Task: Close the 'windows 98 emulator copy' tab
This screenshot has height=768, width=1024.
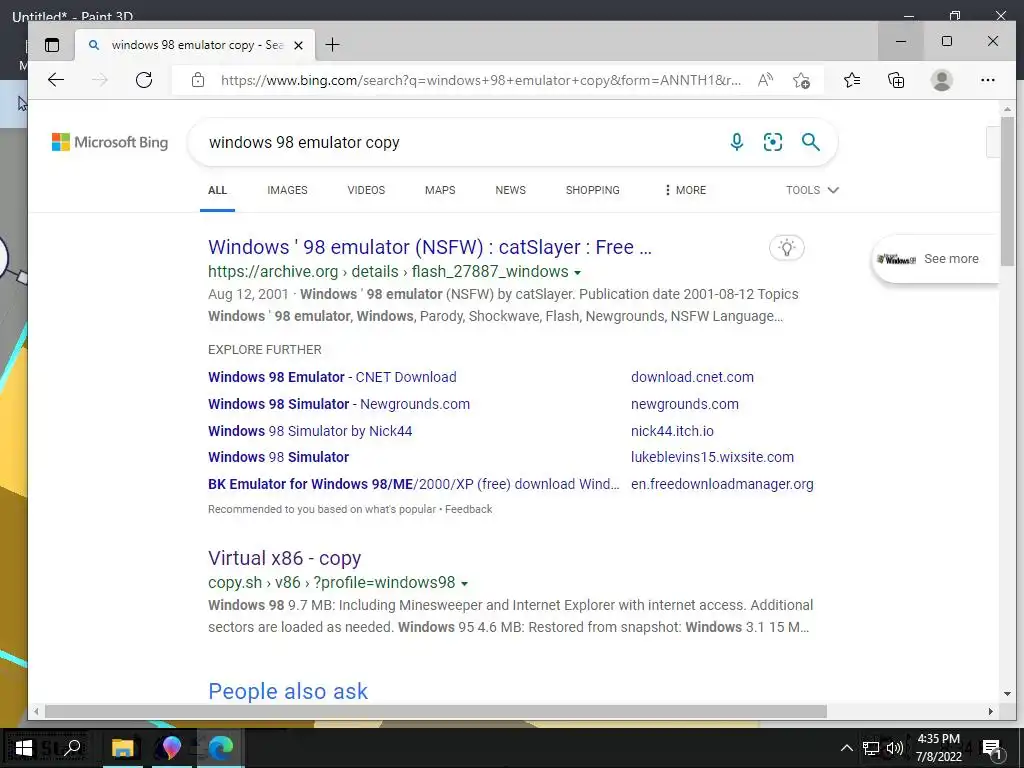Action: [x=298, y=45]
